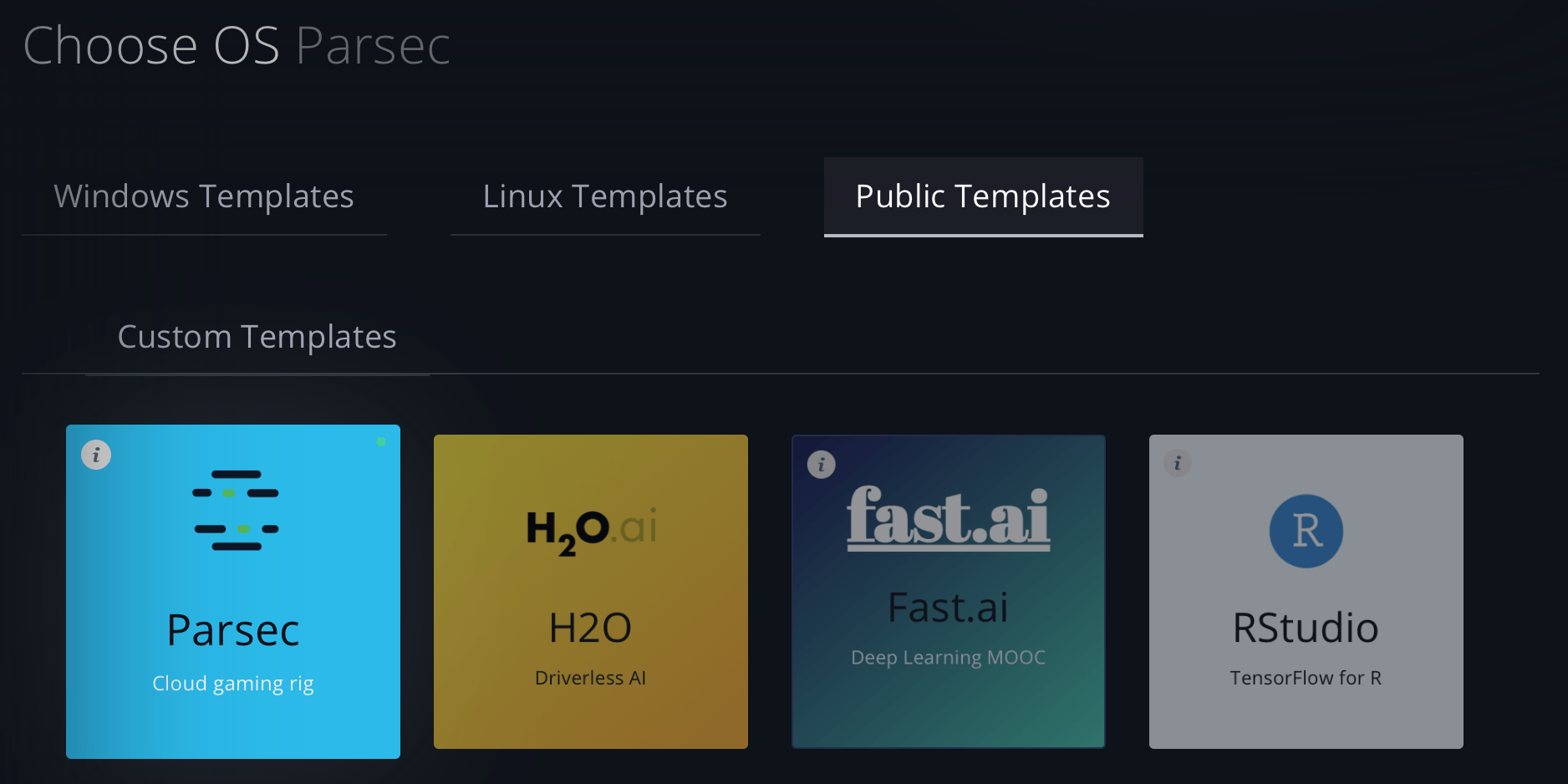This screenshot has height=784, width=1568.
Task: Show info for the RStudio template
Action: coord(1178,463)
